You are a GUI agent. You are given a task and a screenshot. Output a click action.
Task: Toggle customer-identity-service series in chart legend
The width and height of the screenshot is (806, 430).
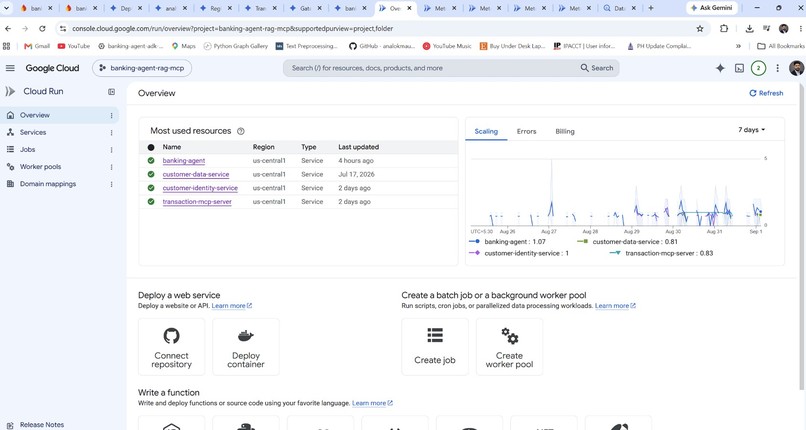click(x=519, y=253)
